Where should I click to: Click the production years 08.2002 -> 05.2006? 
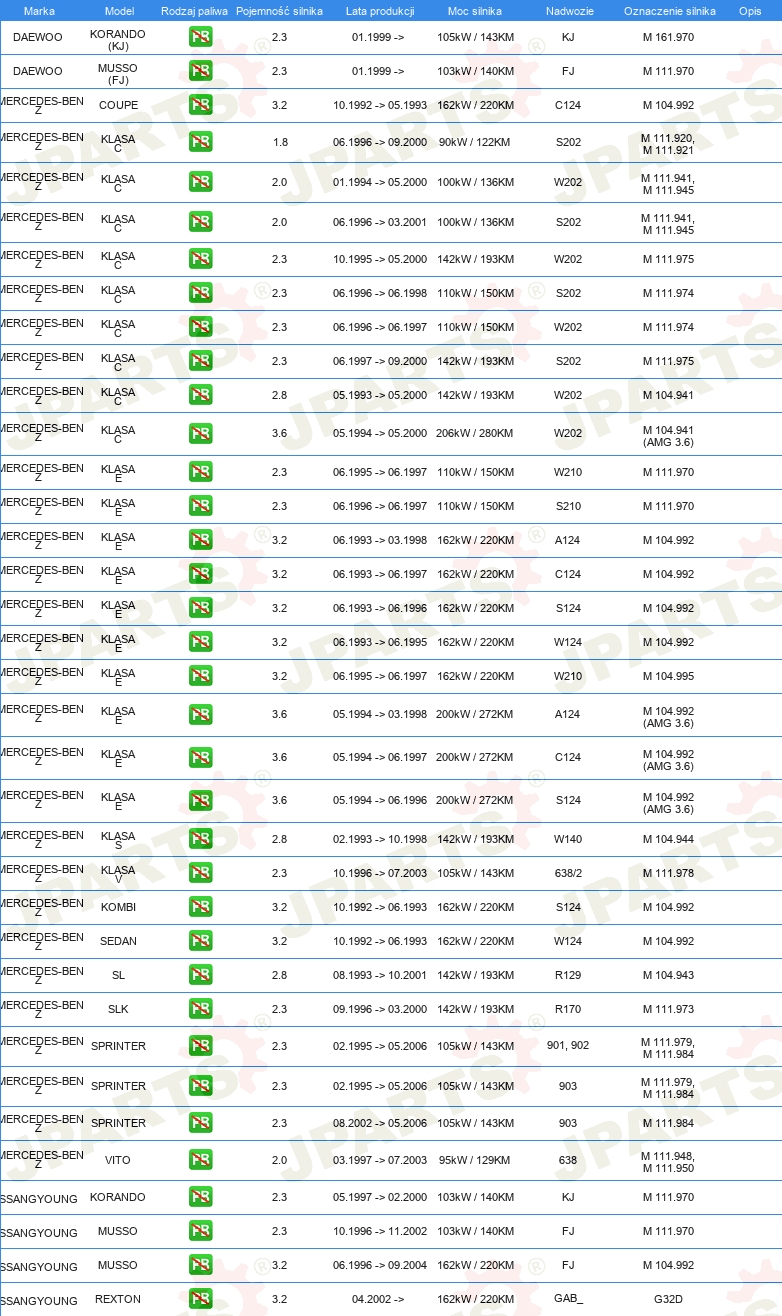pos(380,1123)
